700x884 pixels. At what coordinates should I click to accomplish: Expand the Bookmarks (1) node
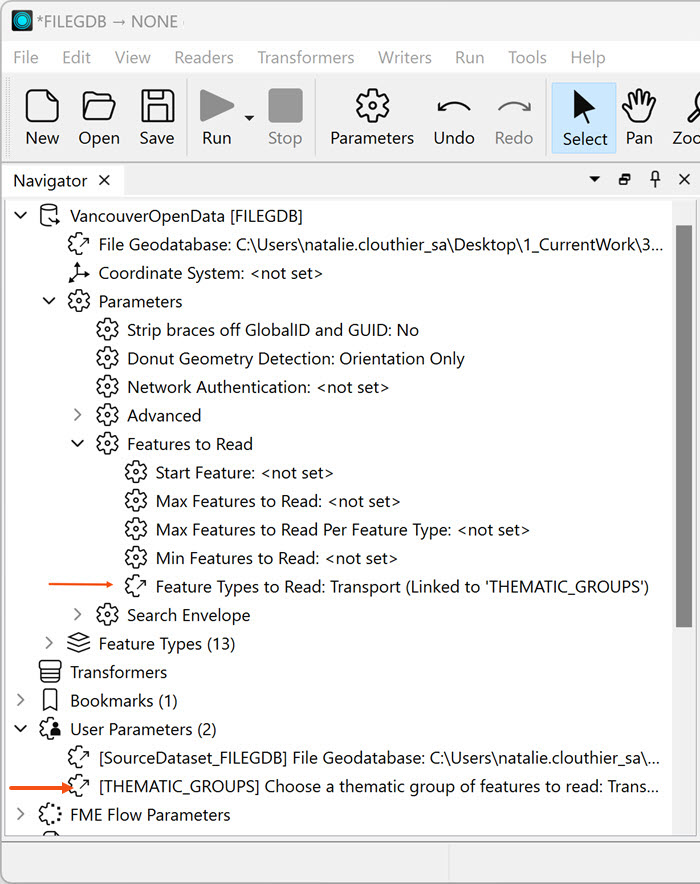[21, 700]
